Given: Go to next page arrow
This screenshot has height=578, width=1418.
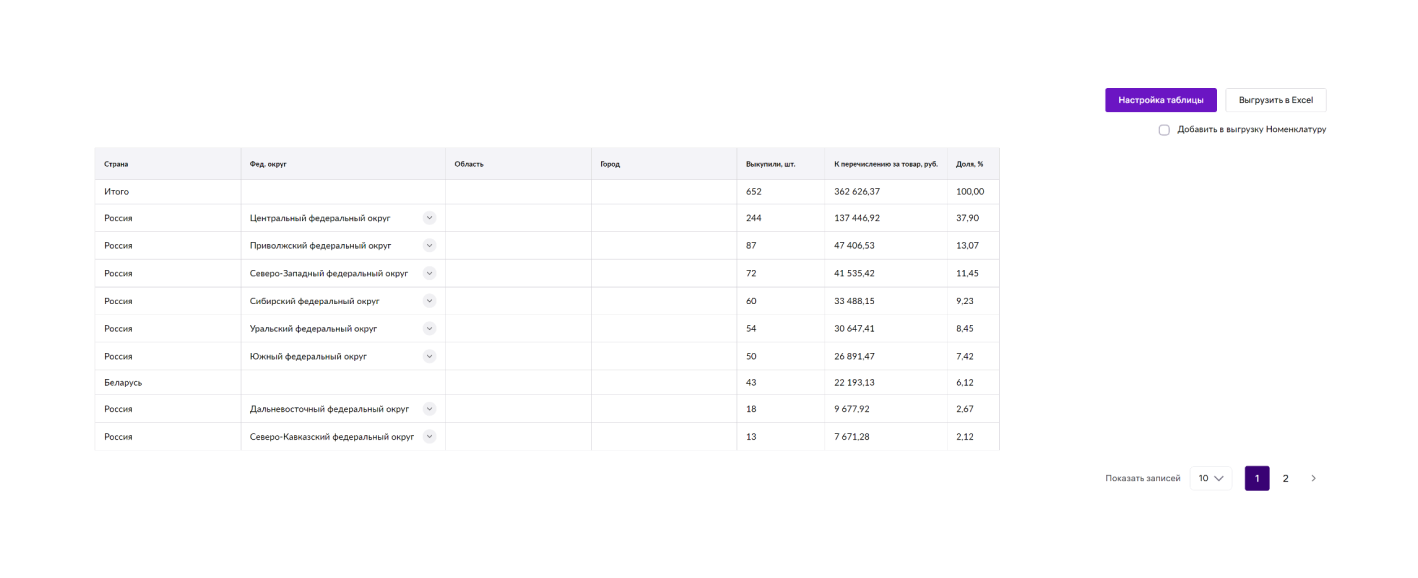Looking at the screenshot, I should 1314,478.
